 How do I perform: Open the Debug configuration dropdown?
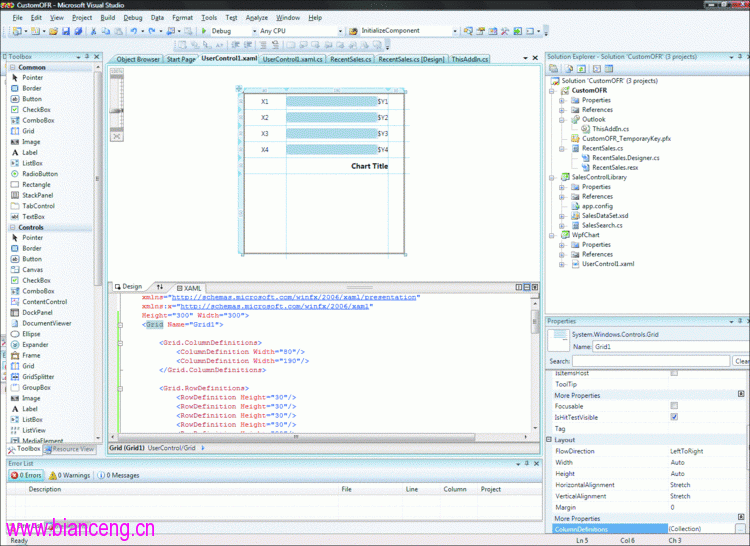pos(255,31)
